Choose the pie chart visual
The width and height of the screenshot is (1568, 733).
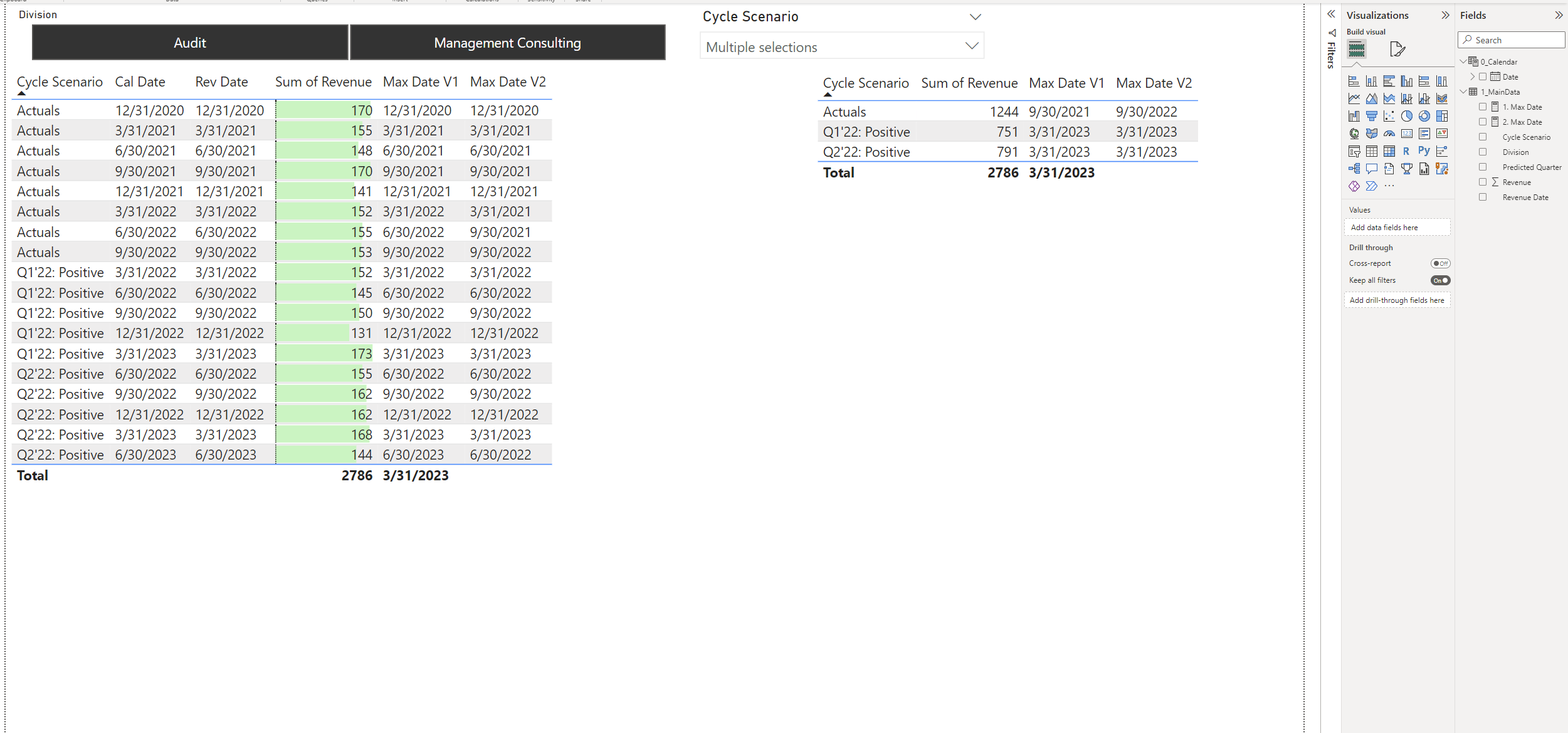click(x=1406, y=116)
